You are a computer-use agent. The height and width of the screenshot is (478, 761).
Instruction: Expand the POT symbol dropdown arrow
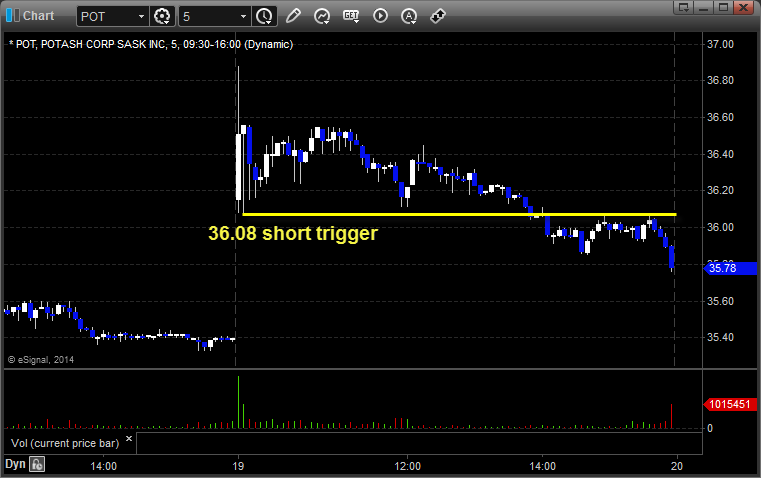(x=141, y=16)
